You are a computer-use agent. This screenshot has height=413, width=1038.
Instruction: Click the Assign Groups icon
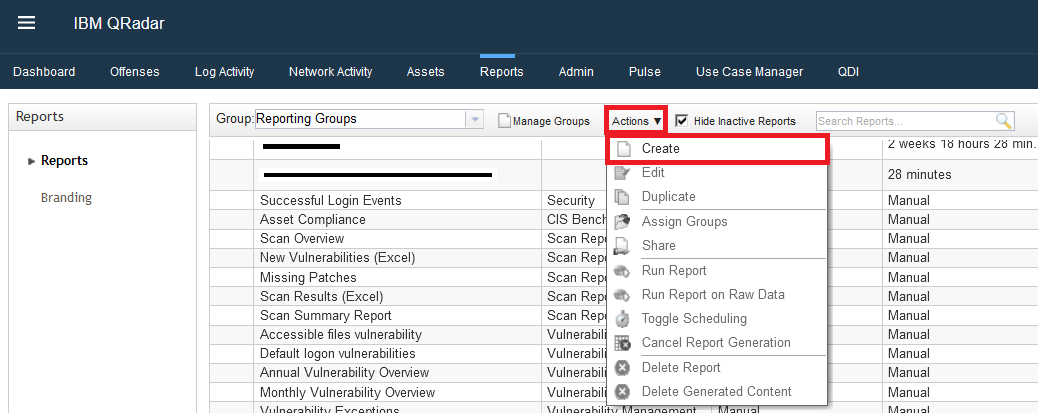[622, 222]
